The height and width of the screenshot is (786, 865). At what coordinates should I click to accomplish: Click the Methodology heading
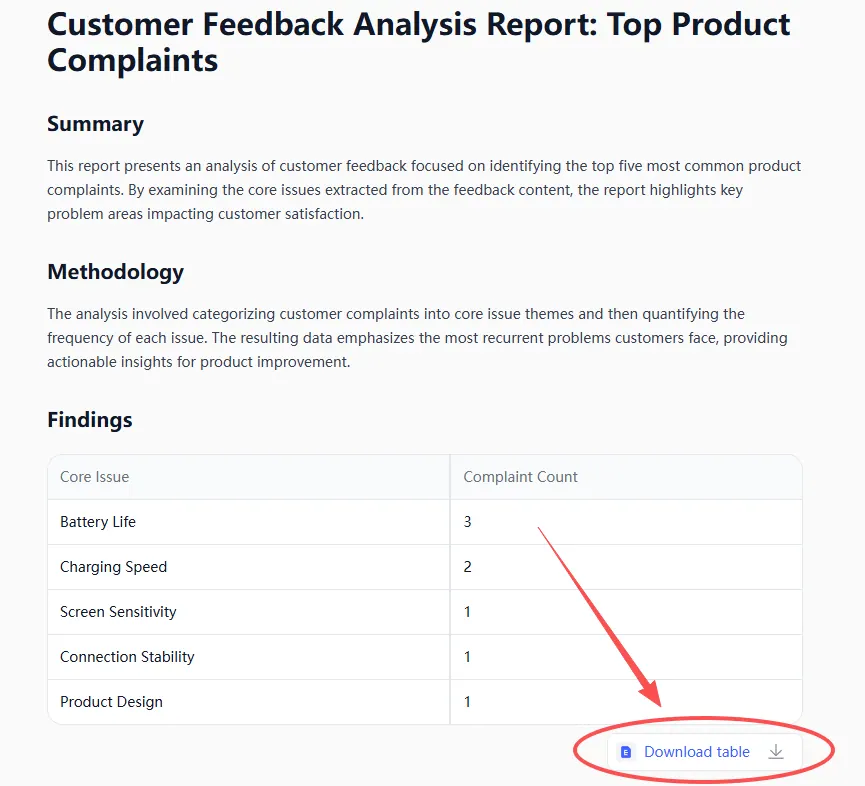(114, 272)
